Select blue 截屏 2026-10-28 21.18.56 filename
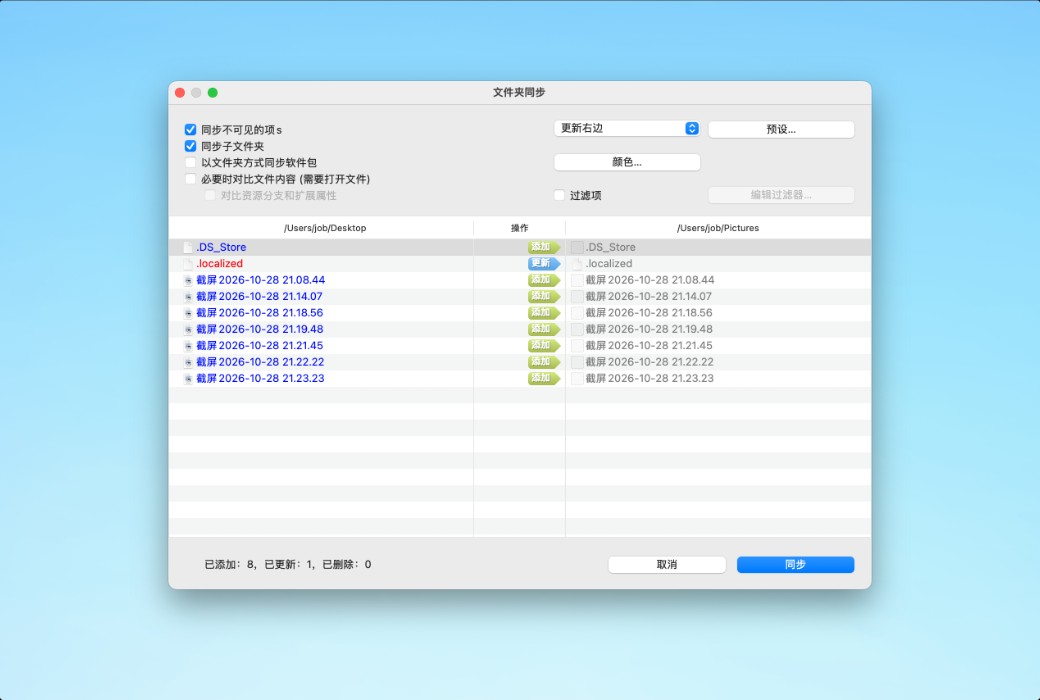 [x=260, y=313]
